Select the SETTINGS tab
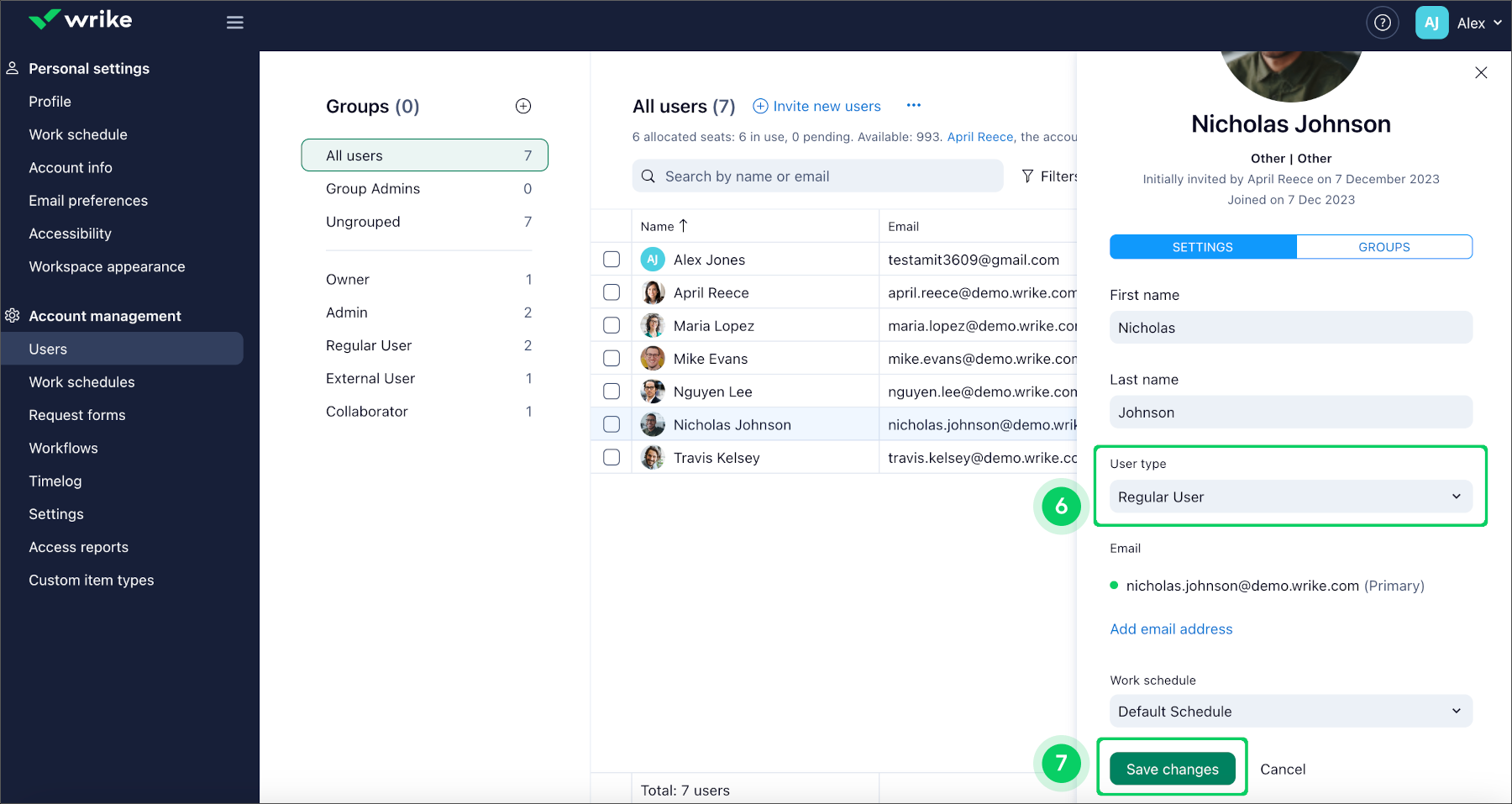The image size is (1512, 804). click(x=1202, y=246)
